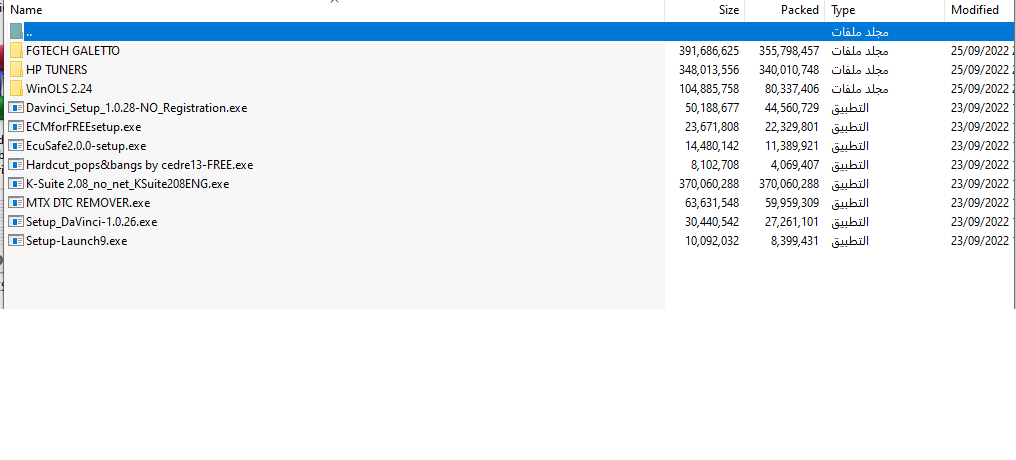Click the size value of WinOLS 2.24
Screen dimensions: 1016x460
(x=709, y=89)
